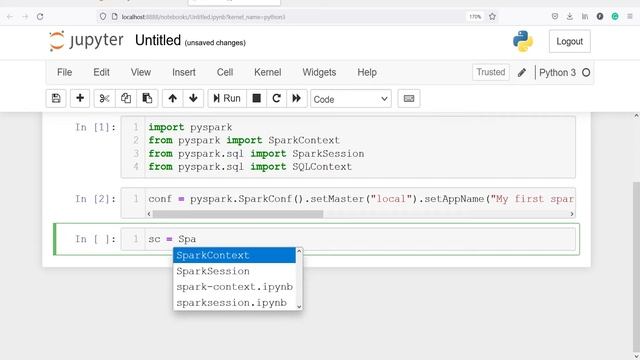640x360 pixels.
Task: Restart kernel and run all cells icon
Action: (x=297, y=98)
